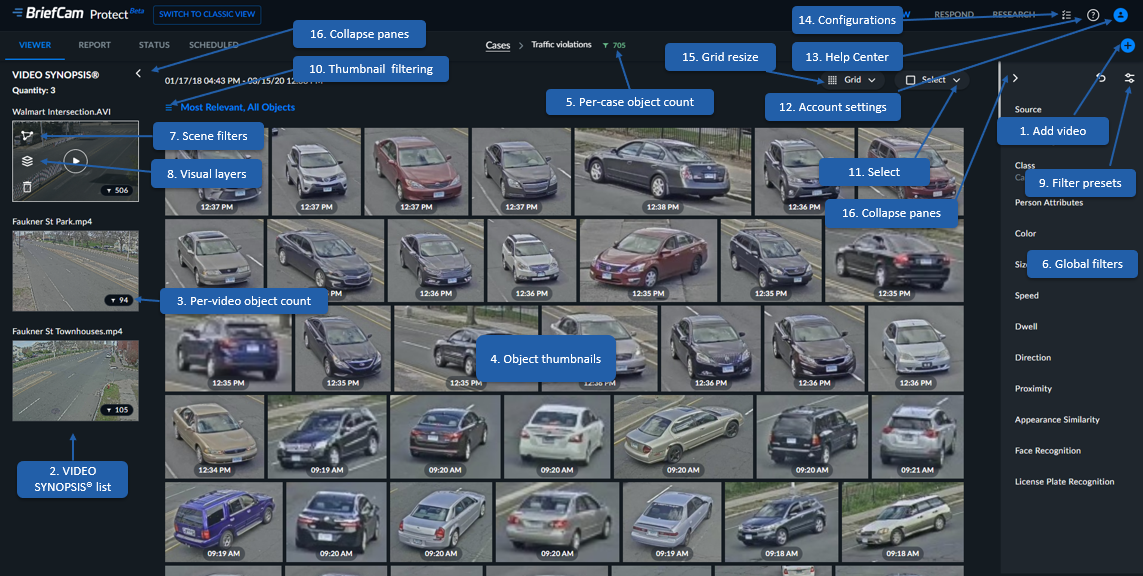Select Faukner St Townhouses.mp4 video thumbnail
Screen dimensions: 1143x576
(76, 381)
